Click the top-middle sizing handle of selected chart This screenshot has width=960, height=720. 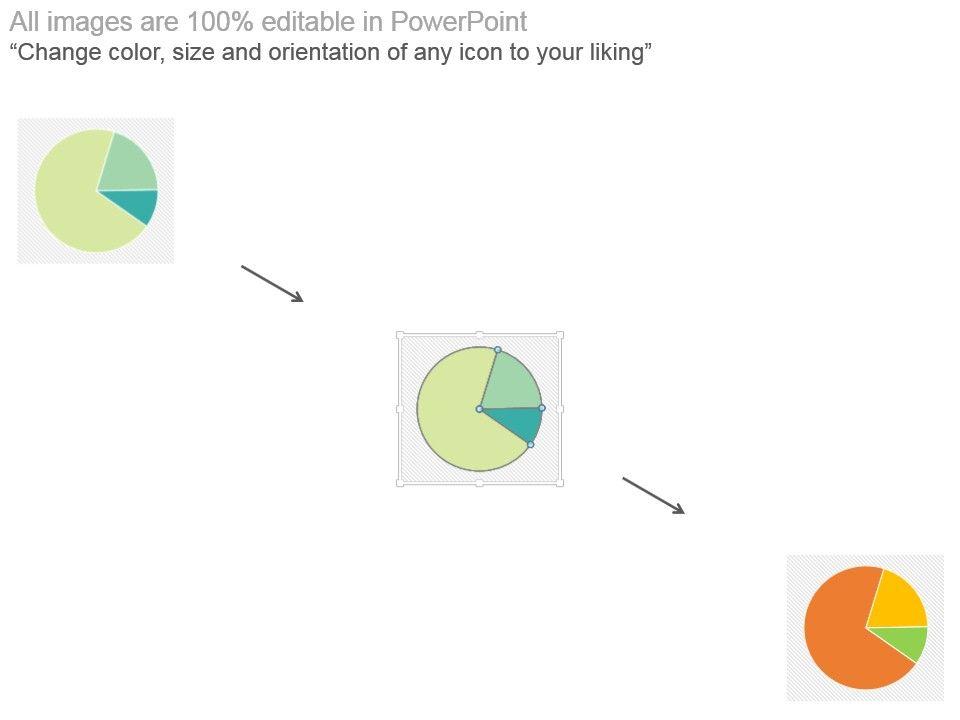480,335
